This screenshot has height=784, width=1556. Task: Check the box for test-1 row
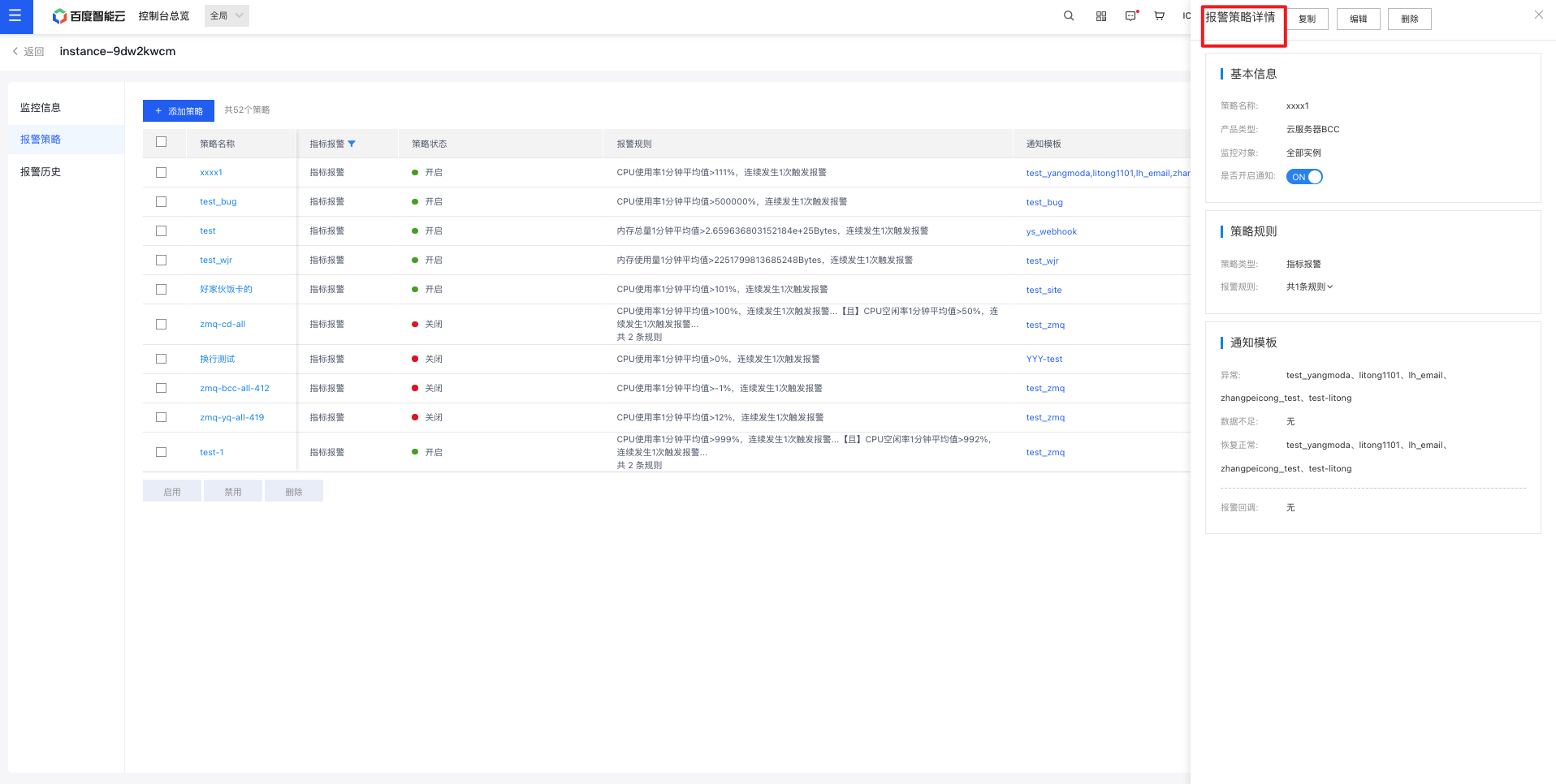pos(161,452)
